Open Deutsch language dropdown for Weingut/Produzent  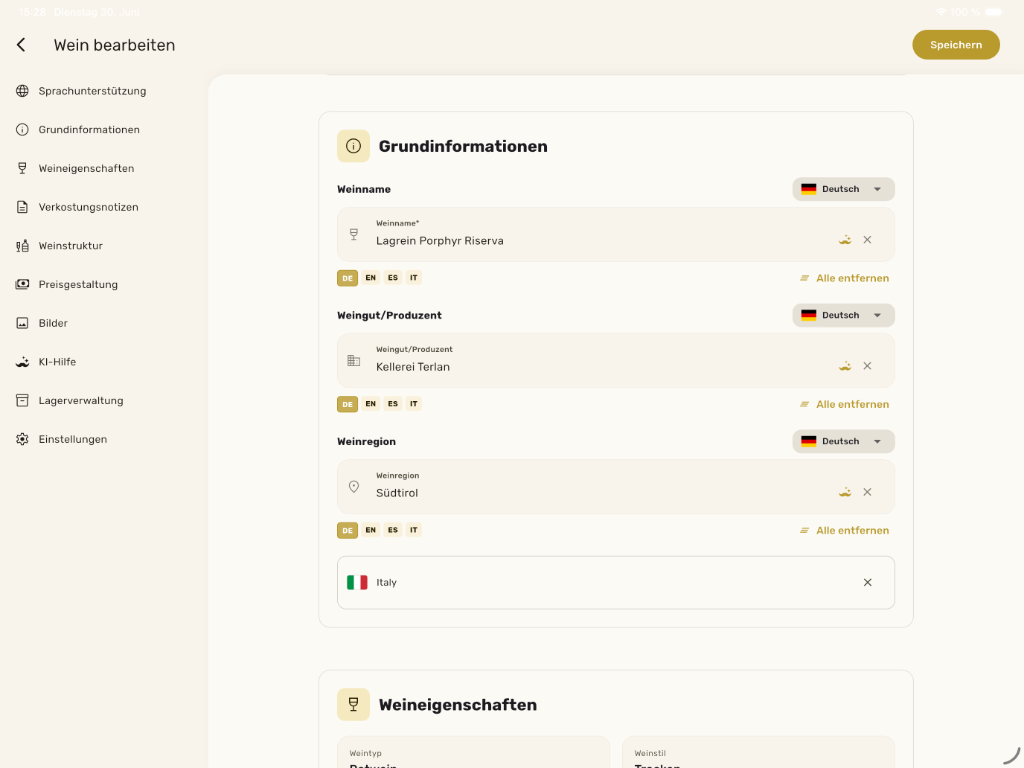point(843,315)
